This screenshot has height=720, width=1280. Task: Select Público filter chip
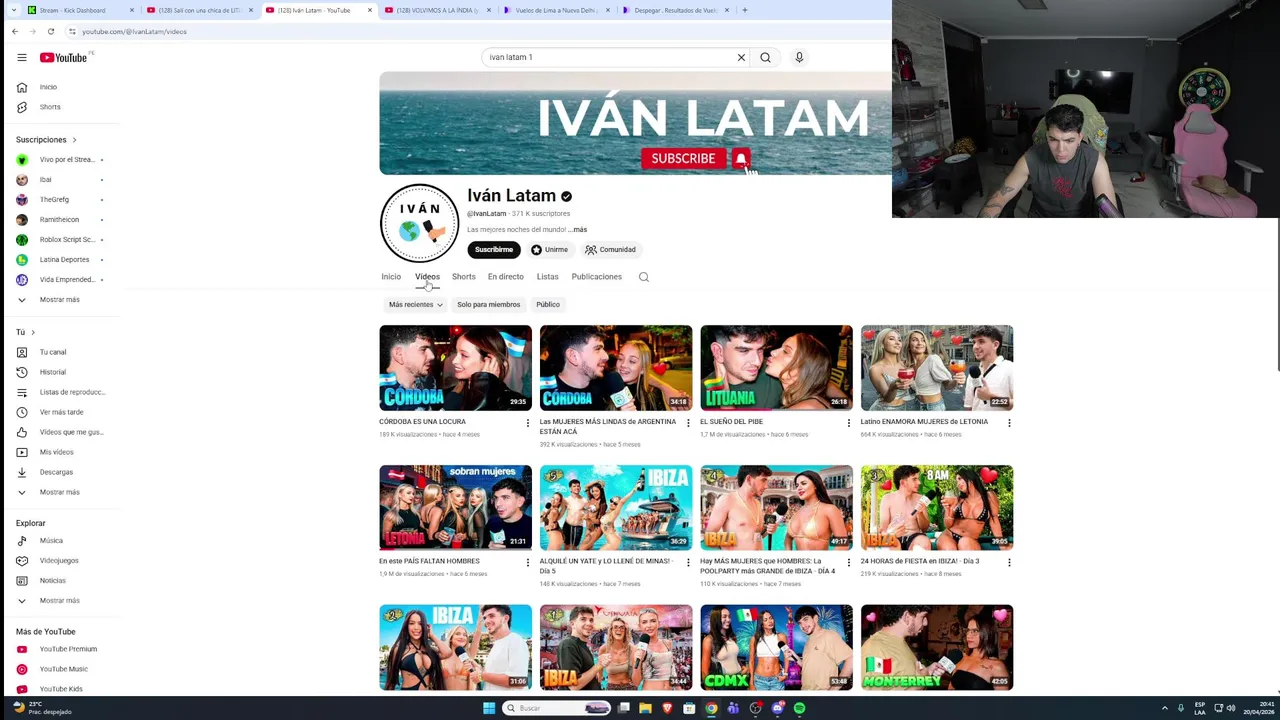(x=548, y=305)
